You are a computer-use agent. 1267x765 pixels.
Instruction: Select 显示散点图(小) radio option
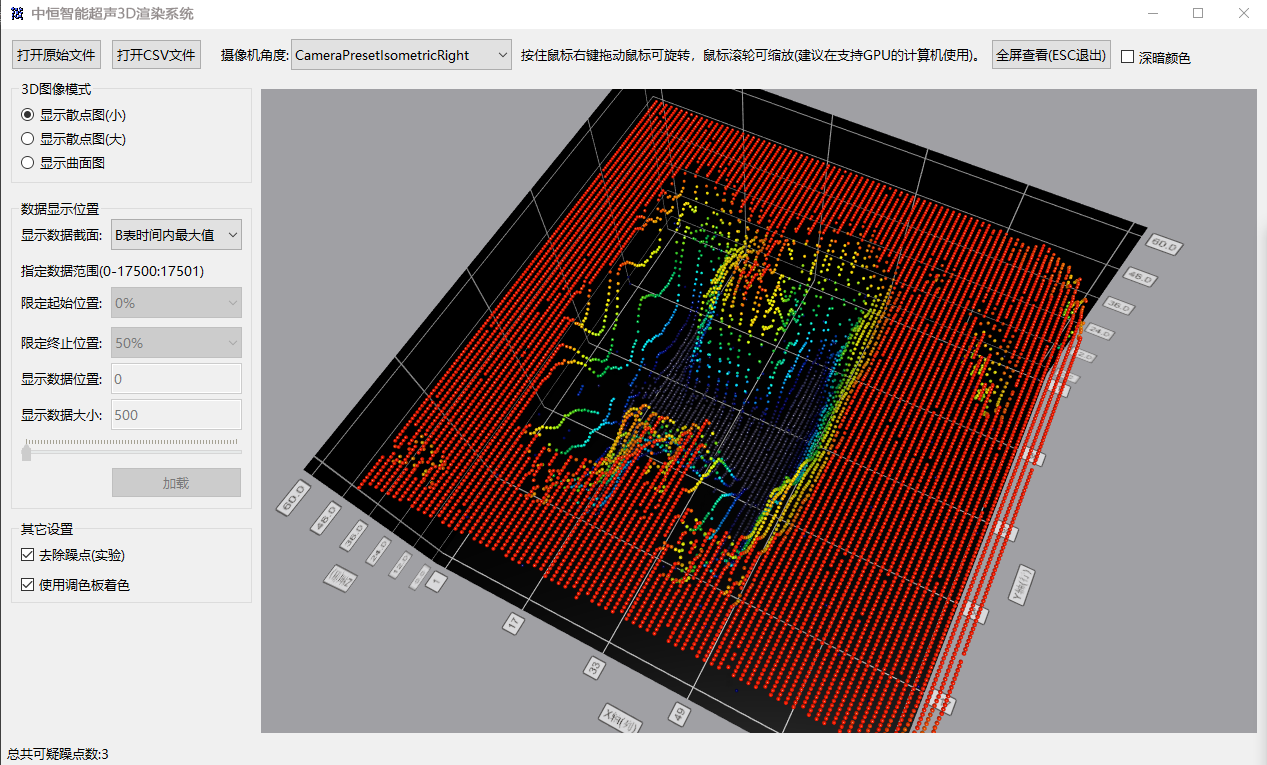[x=28, y=115]
